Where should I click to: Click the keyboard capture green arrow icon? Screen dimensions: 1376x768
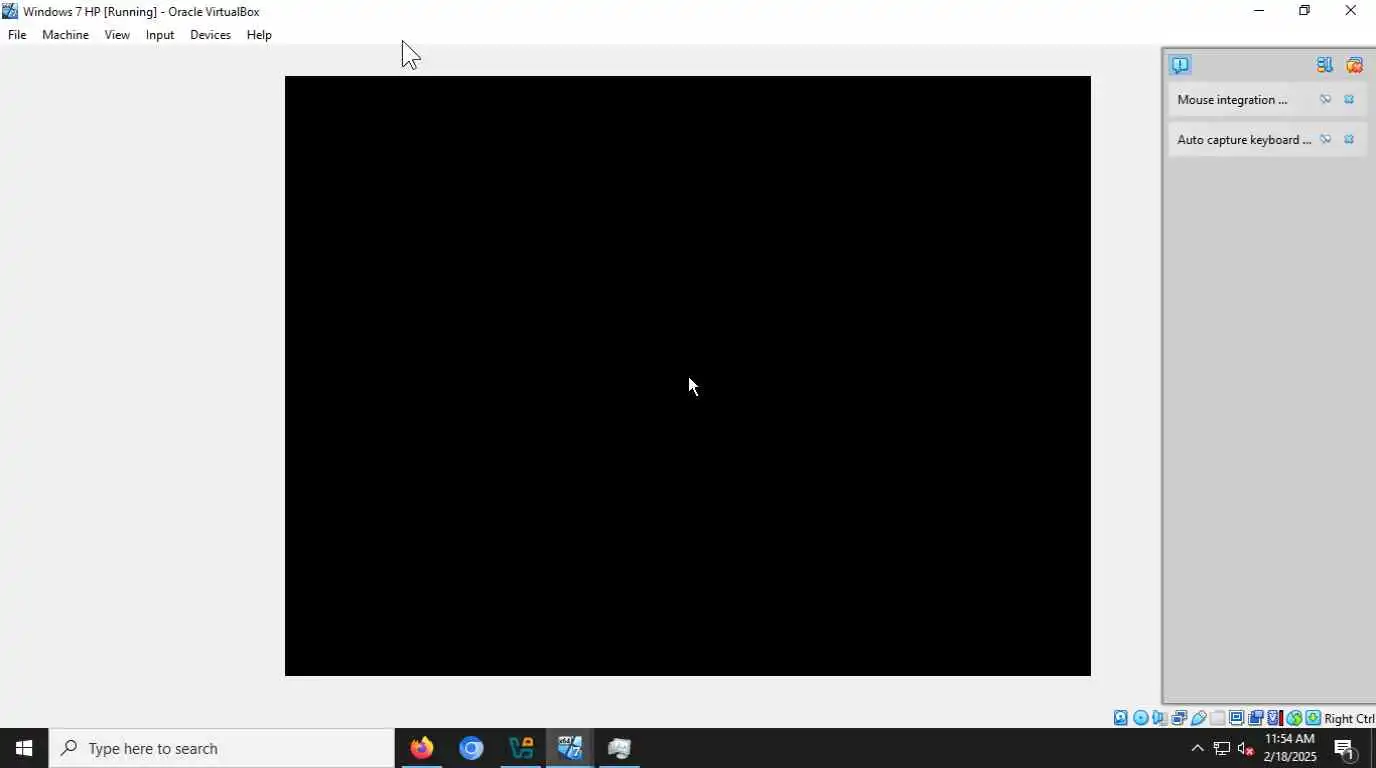1313,718
